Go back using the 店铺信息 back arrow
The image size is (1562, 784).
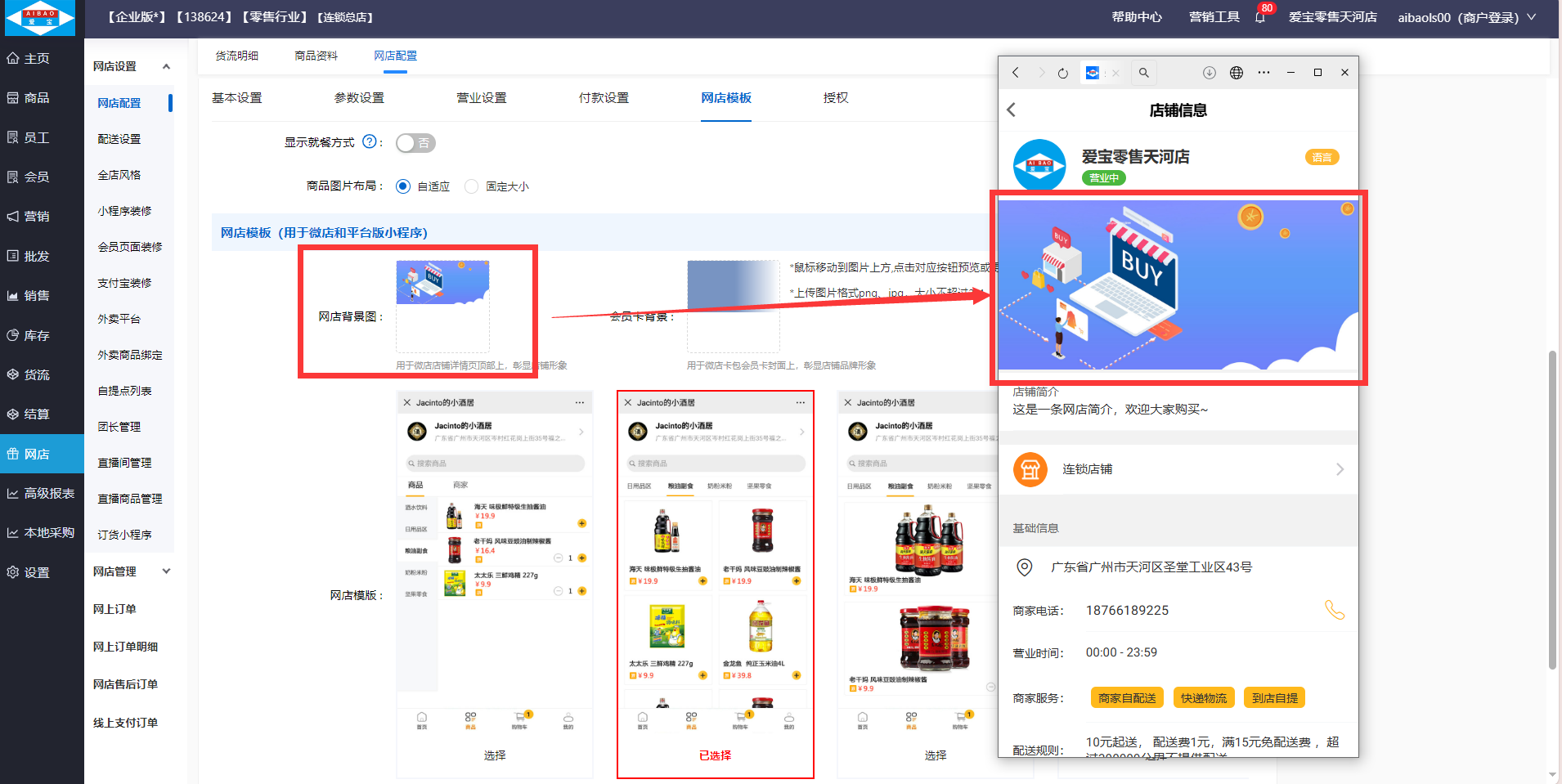pyautogui.click(x=1012, y=110)
